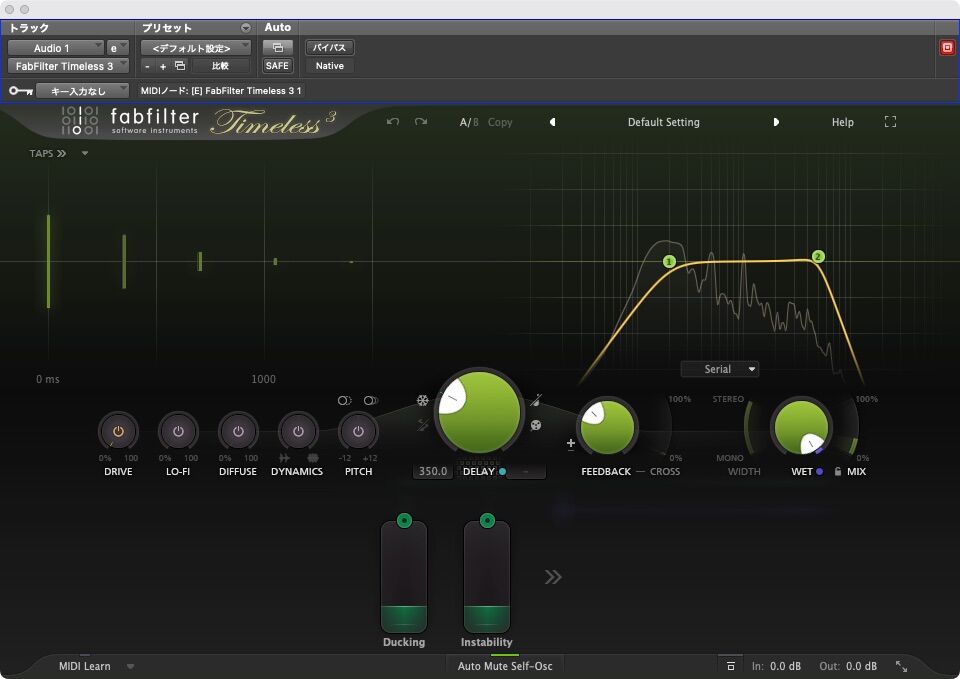Go to next preset arrow
This screenshot has height=679, width=960.
tap(776, 122)
